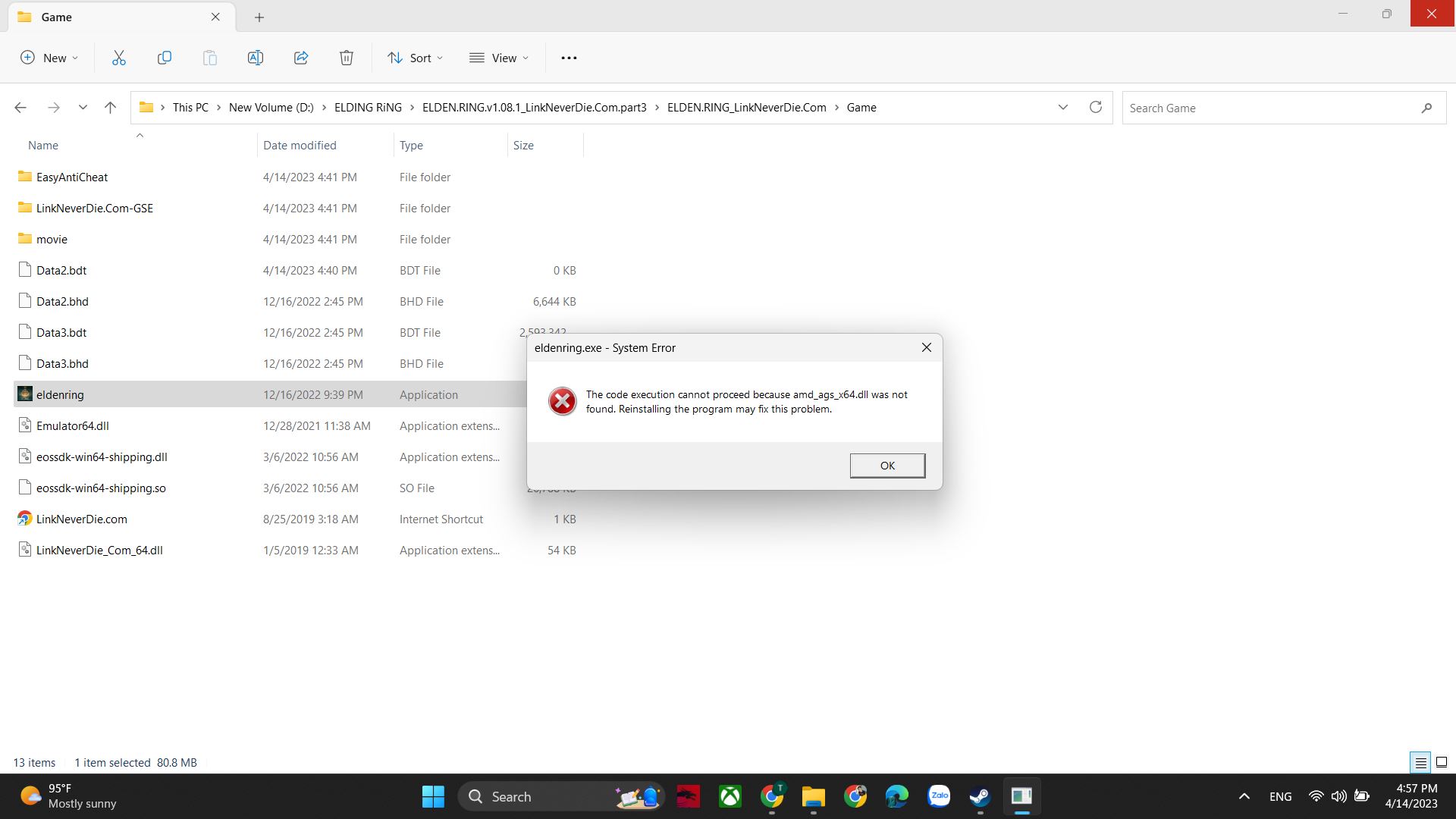This screenshot has height=819, width=1456.
Task: Click the Rename icon in toolbar
Action: [x=256, y=58]
